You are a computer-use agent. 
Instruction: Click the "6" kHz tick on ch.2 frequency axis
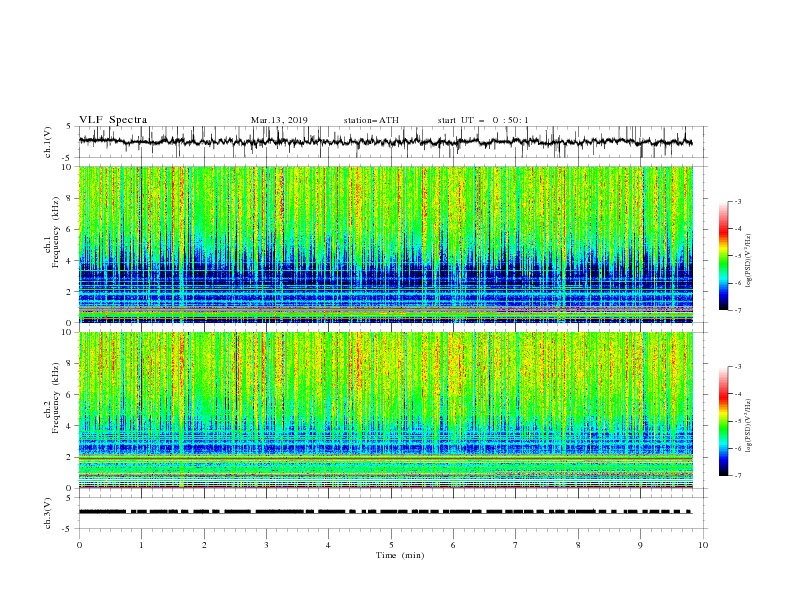click(x=71, y=395)
